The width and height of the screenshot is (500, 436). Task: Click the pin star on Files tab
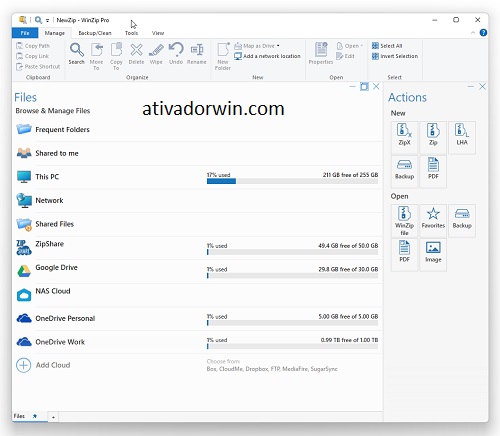pyautogui.click(x=35, y=416)
